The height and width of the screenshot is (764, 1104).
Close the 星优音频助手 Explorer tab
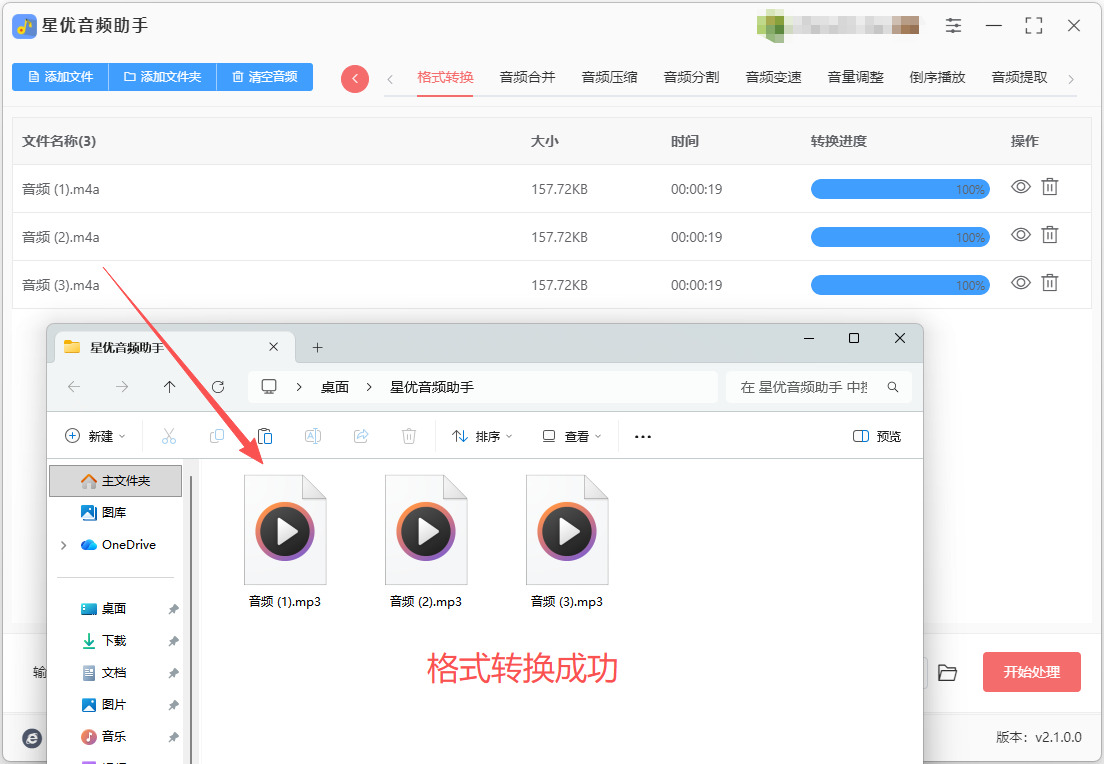coord(274,346)
